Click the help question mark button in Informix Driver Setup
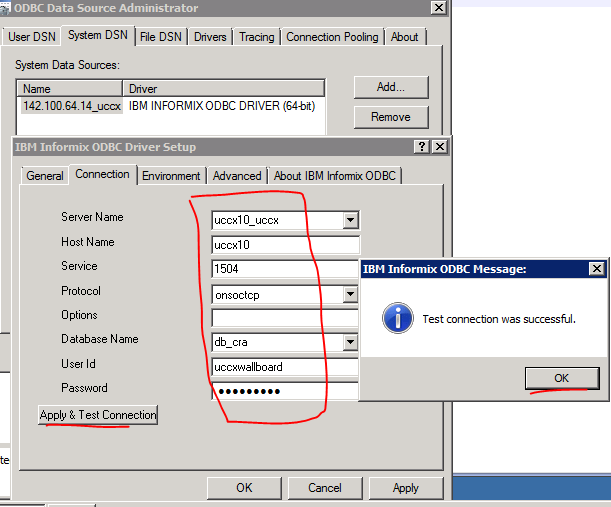 coord(422,147)
